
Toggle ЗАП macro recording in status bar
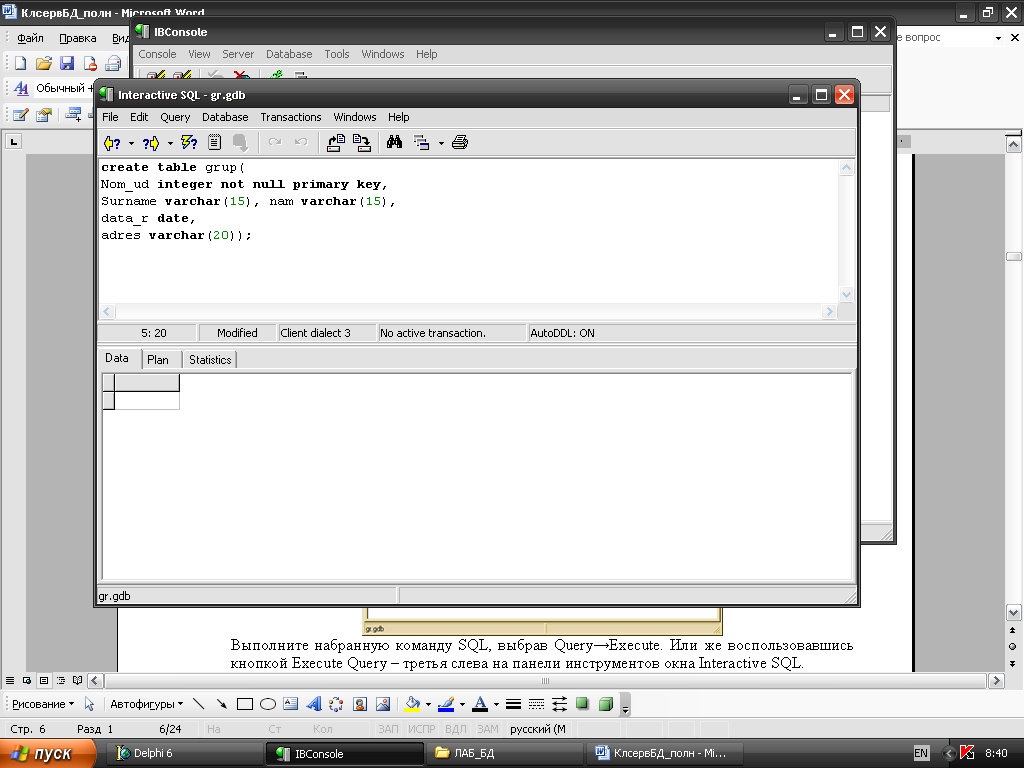point(388,729)
